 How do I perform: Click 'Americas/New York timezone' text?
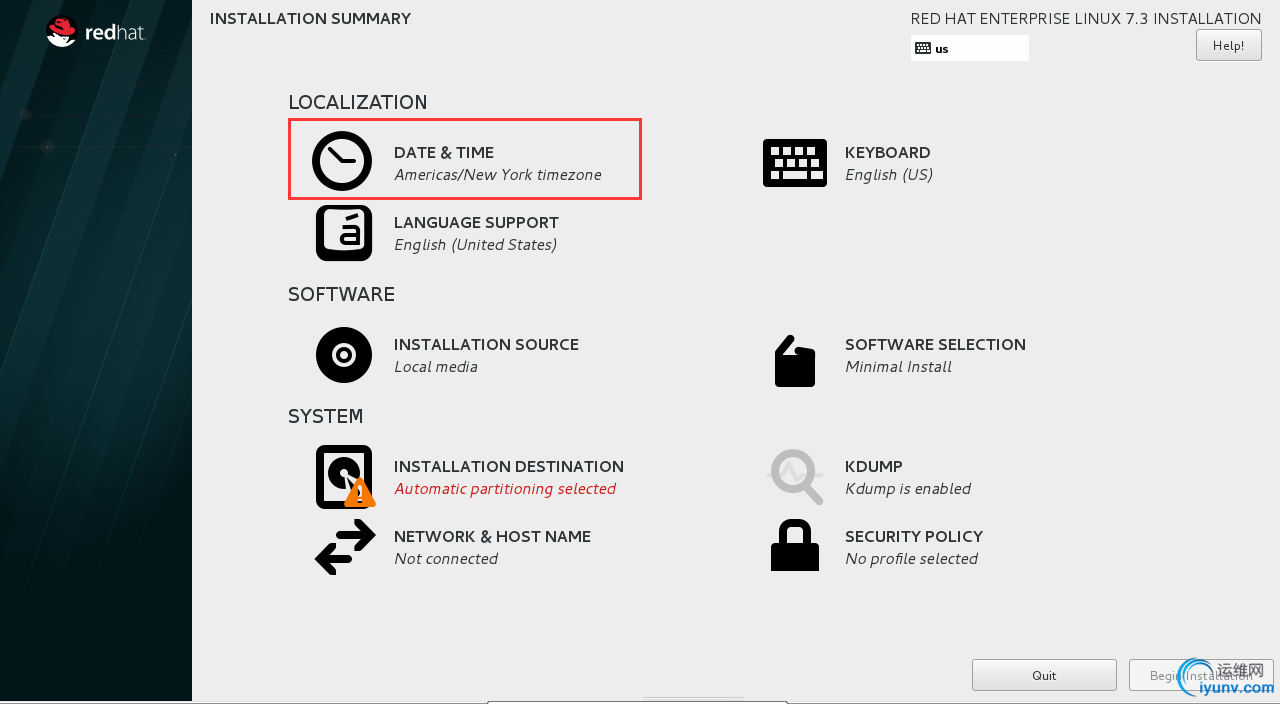[x=498, y=175]
